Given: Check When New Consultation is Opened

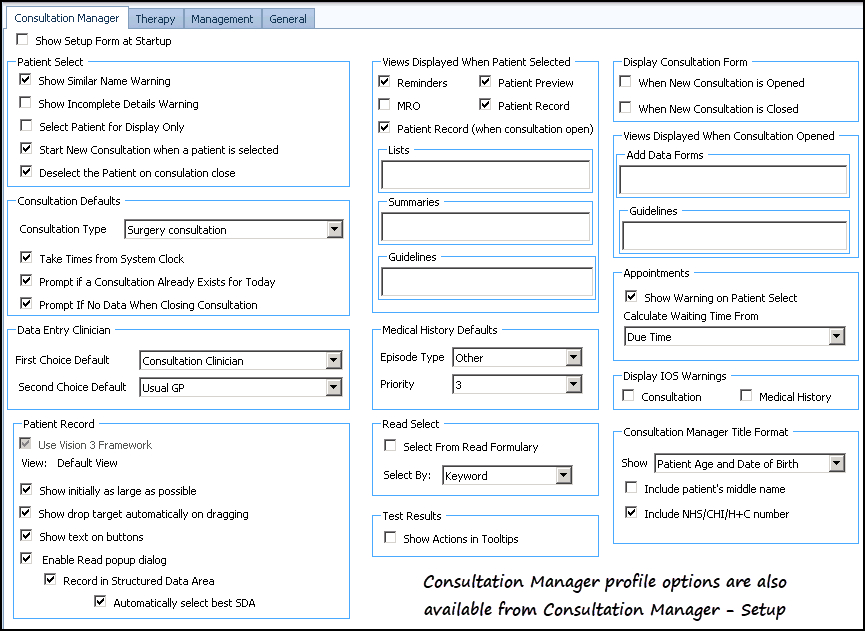Looking at the screenshot, I should (x=625, y=83).
